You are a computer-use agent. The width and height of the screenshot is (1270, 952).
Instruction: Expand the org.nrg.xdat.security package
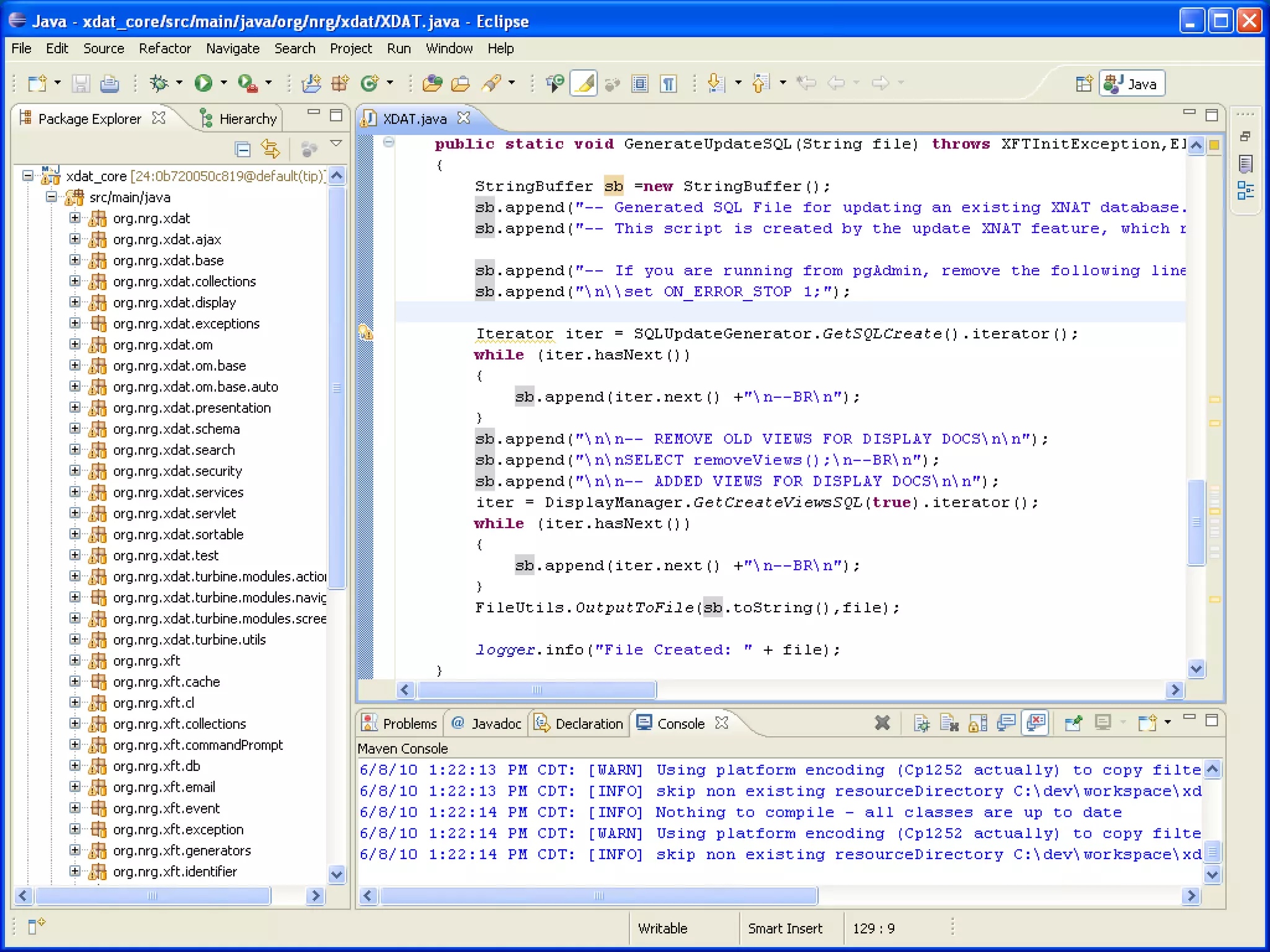pos(75,471)
